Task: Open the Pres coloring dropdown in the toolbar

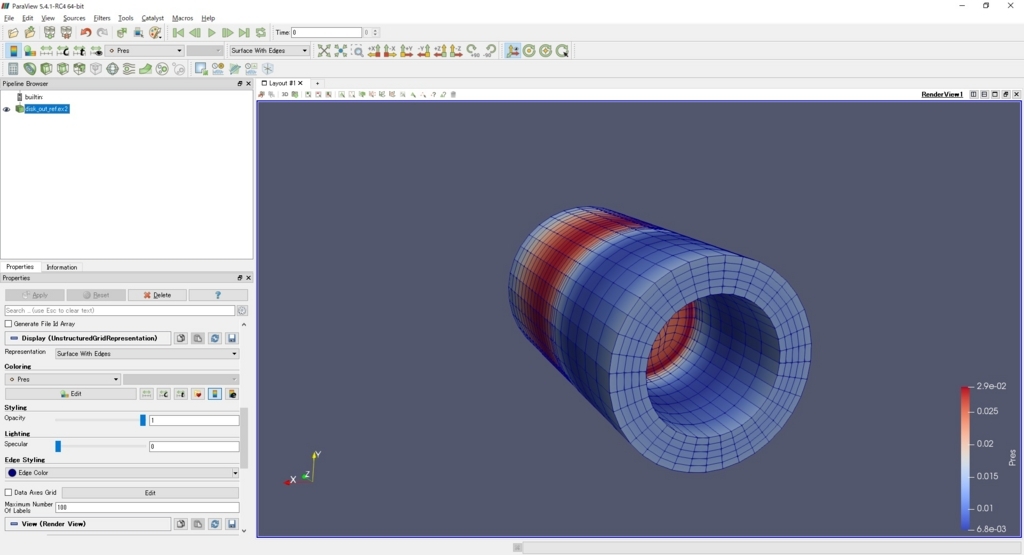Action: (x=145, y=50)
